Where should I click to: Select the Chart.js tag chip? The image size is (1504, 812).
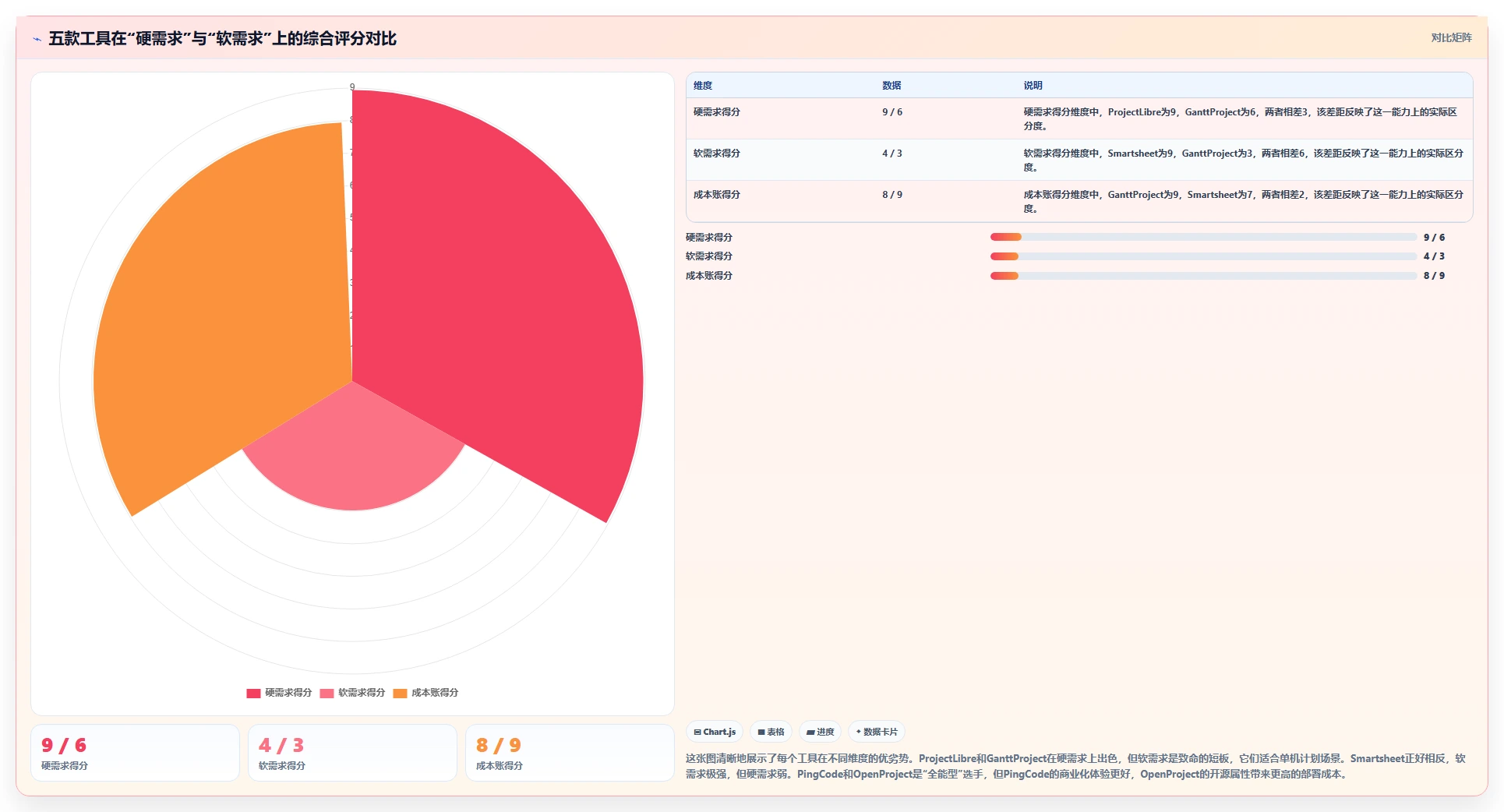pos(715,732)
